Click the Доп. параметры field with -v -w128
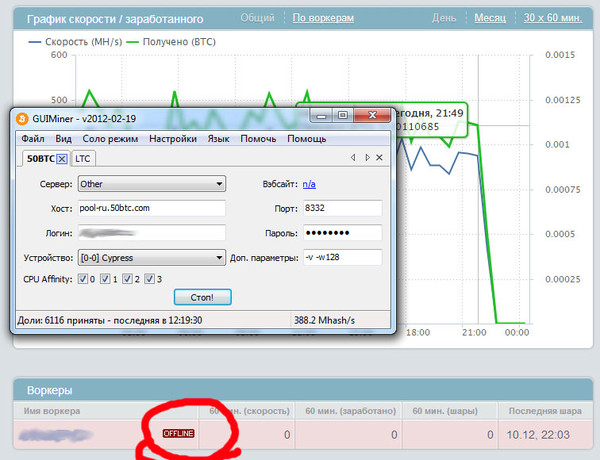 (x=343, y=257)
